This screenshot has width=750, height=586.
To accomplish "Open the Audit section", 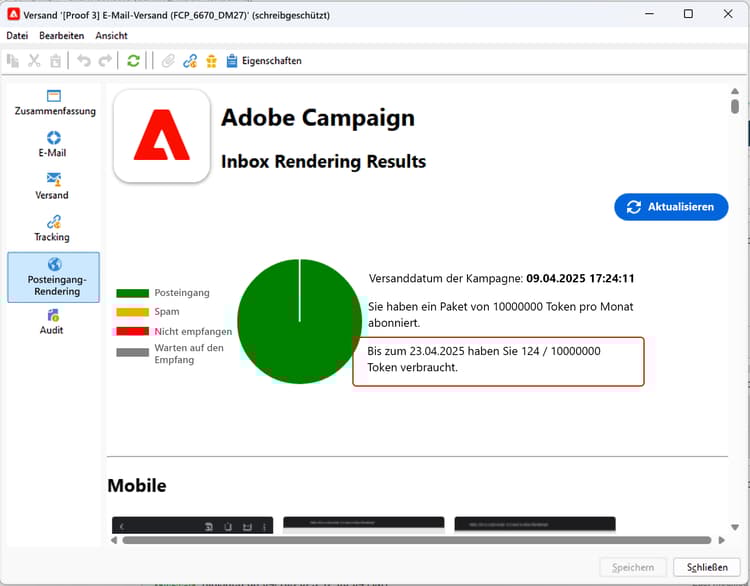I will click(52, 322).
